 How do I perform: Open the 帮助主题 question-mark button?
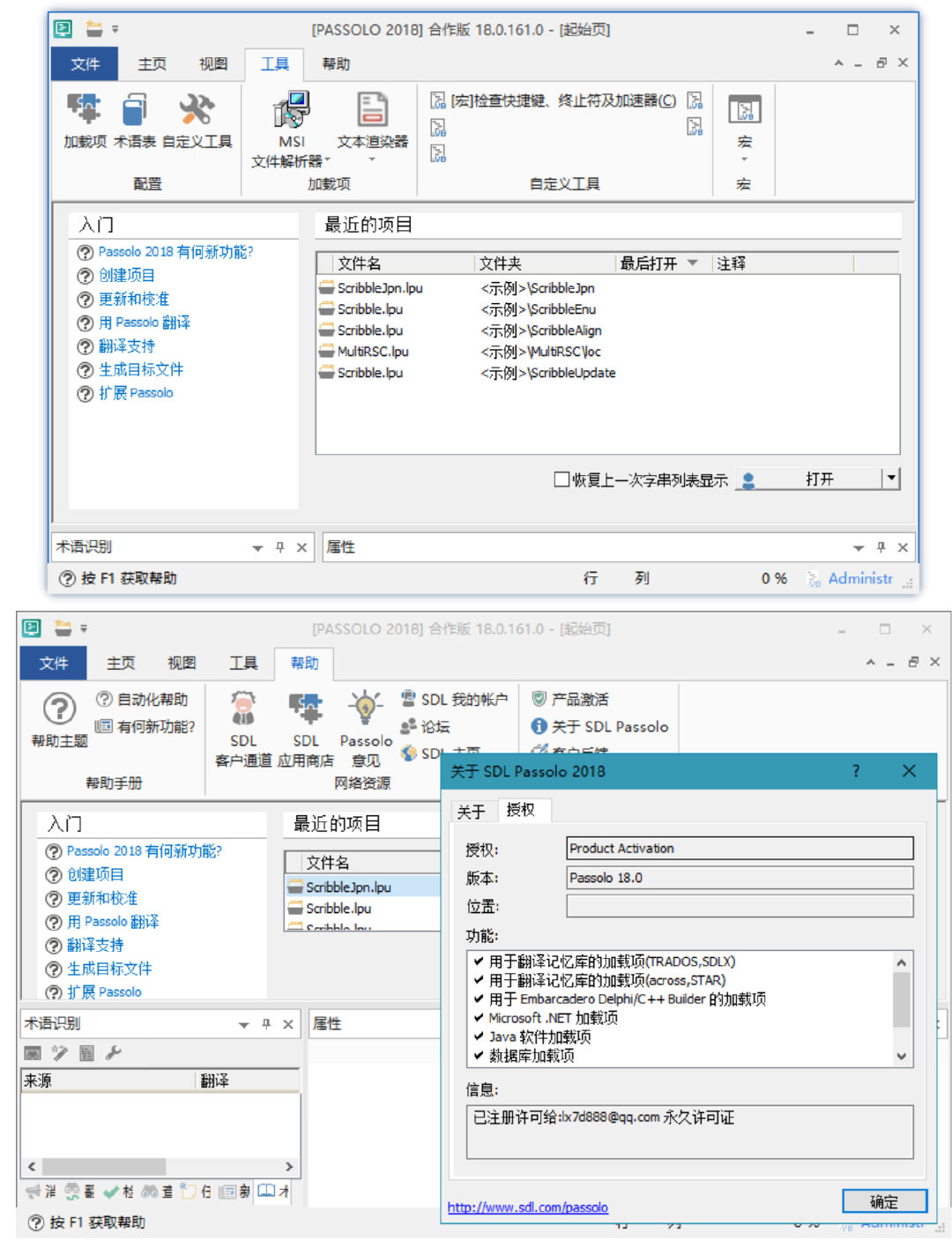pyautogui.click(x=59, y=719)
